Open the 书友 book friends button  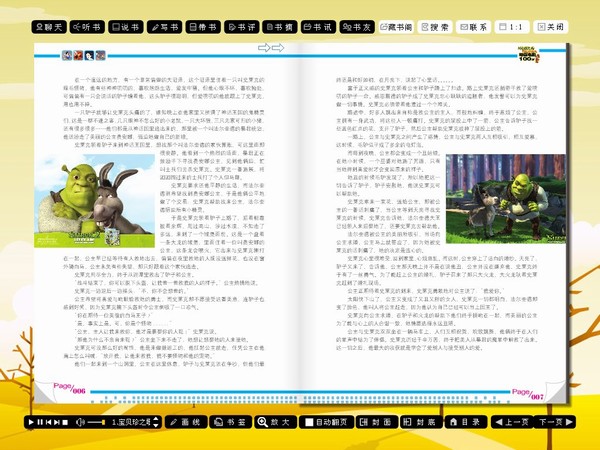pos(357,27)
